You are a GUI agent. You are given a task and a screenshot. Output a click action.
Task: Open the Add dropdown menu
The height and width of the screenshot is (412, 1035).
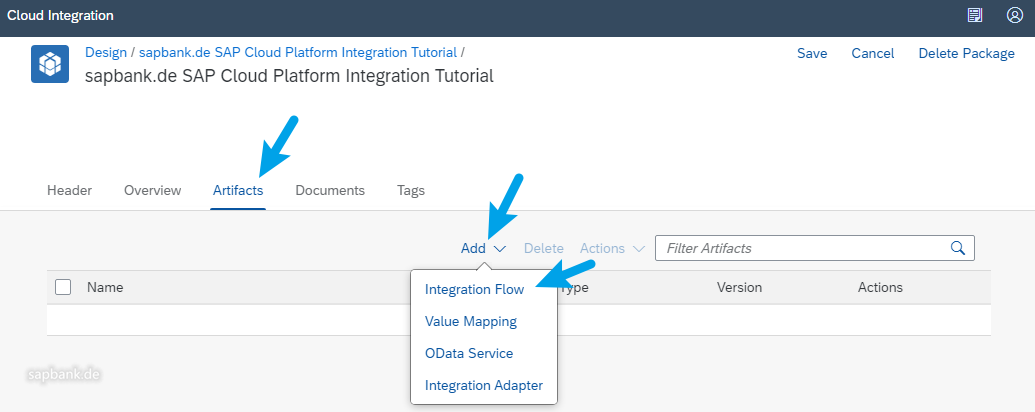483,248
